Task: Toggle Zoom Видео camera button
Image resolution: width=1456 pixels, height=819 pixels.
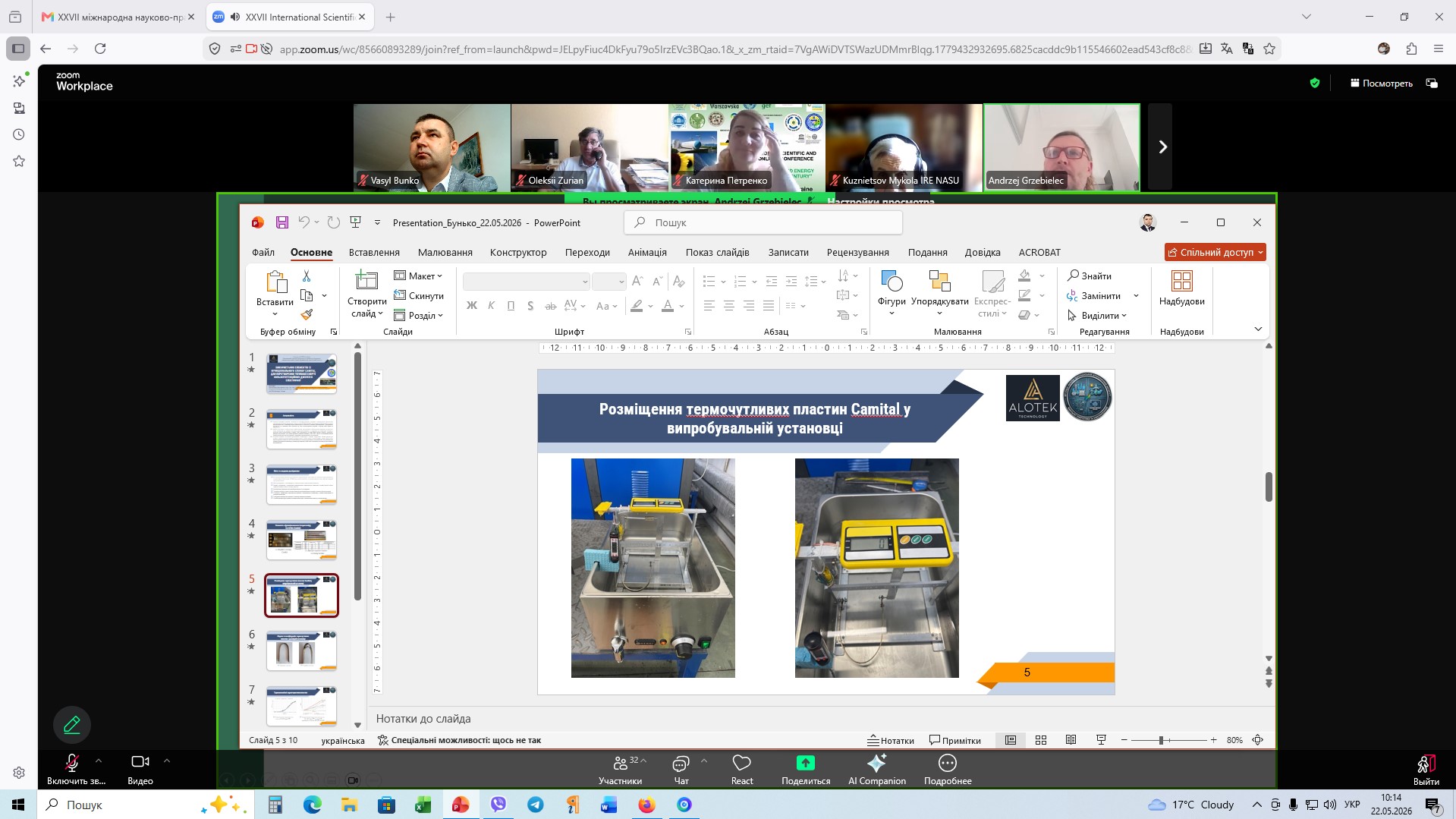Action: 140,770
